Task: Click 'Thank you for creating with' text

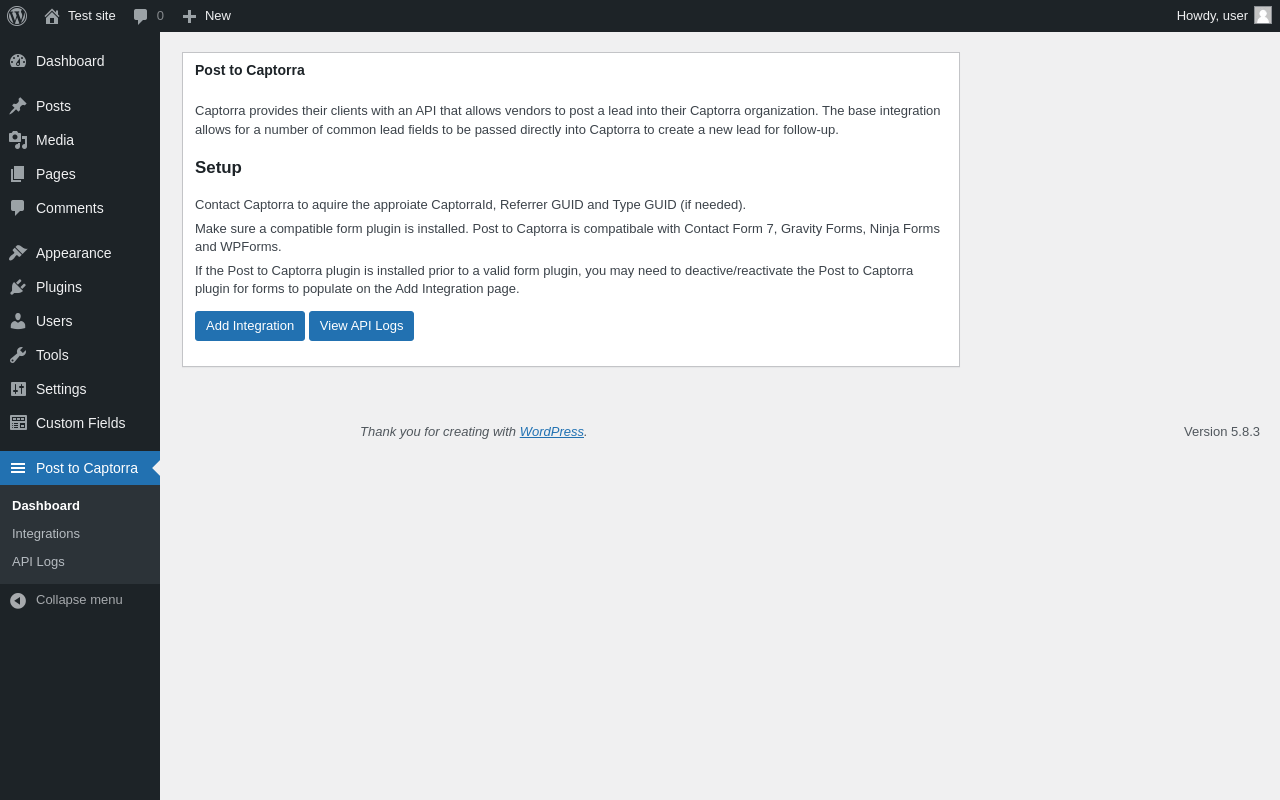Action: point(438,432)
